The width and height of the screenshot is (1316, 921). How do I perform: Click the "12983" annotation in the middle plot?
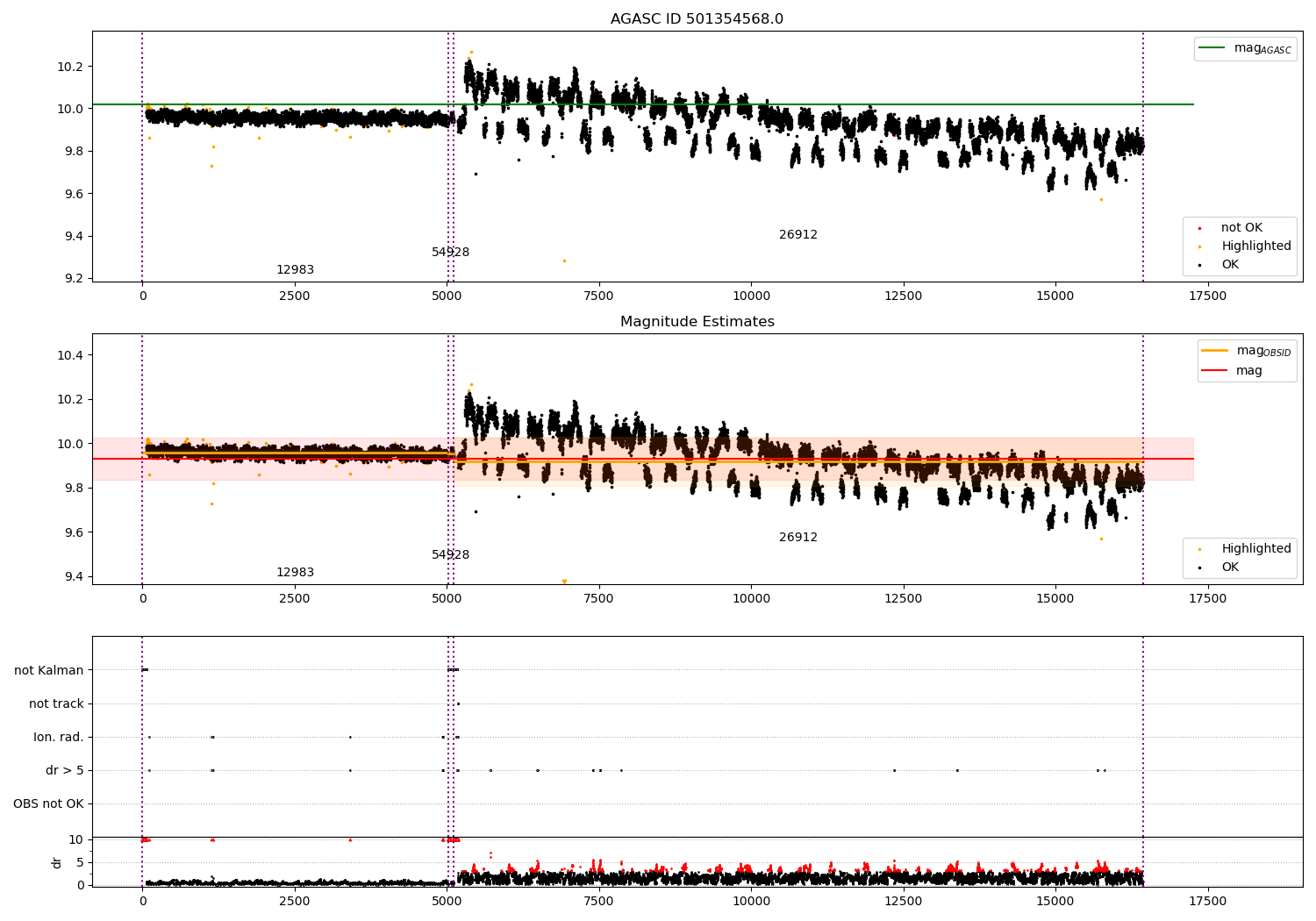pos(295,573)
